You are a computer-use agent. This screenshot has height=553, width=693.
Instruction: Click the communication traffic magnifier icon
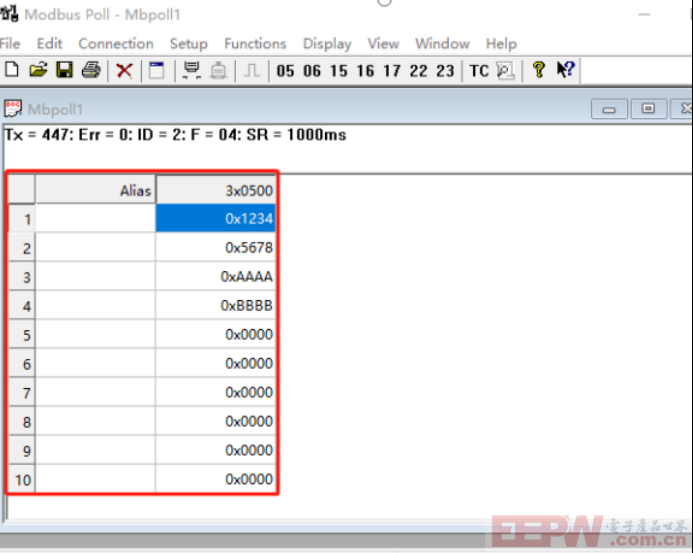click(x=505, y=70)
